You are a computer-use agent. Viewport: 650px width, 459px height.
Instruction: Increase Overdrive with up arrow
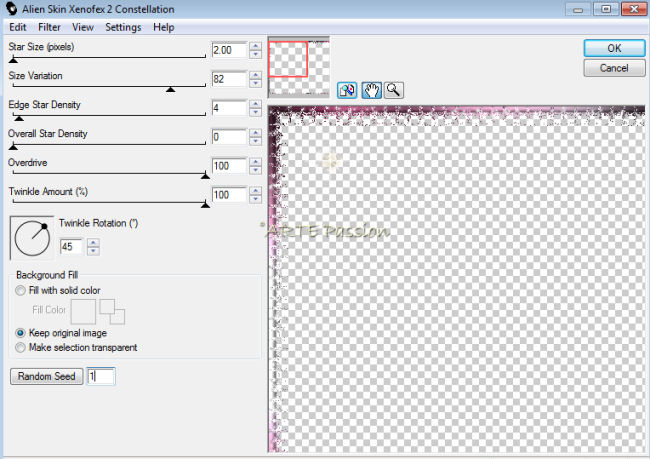256,162
